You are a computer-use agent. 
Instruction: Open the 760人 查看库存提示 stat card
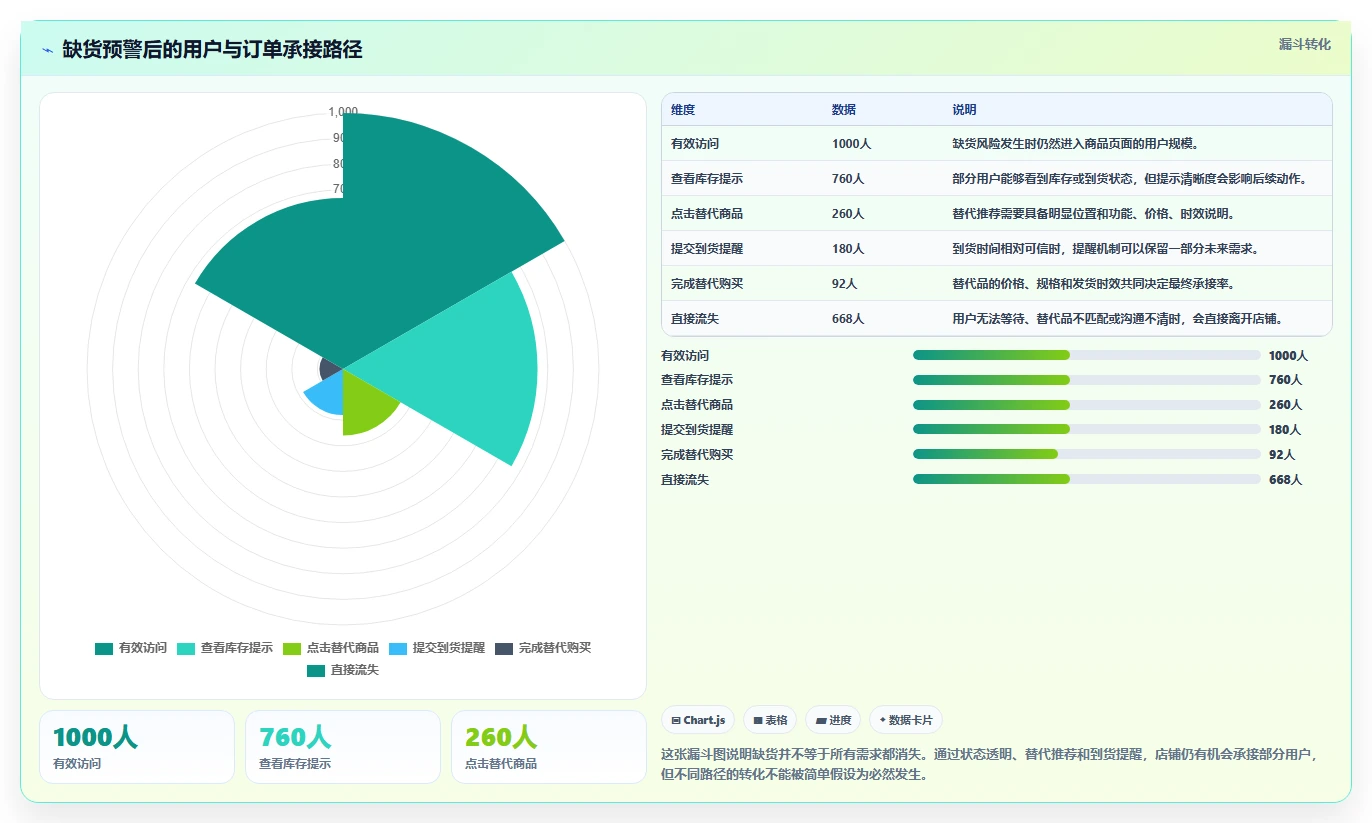[343, 747]
